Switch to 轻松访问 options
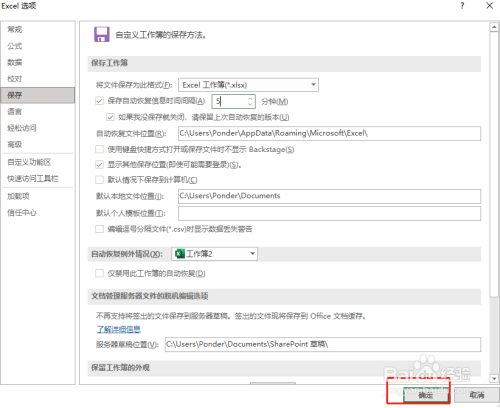 22,128
